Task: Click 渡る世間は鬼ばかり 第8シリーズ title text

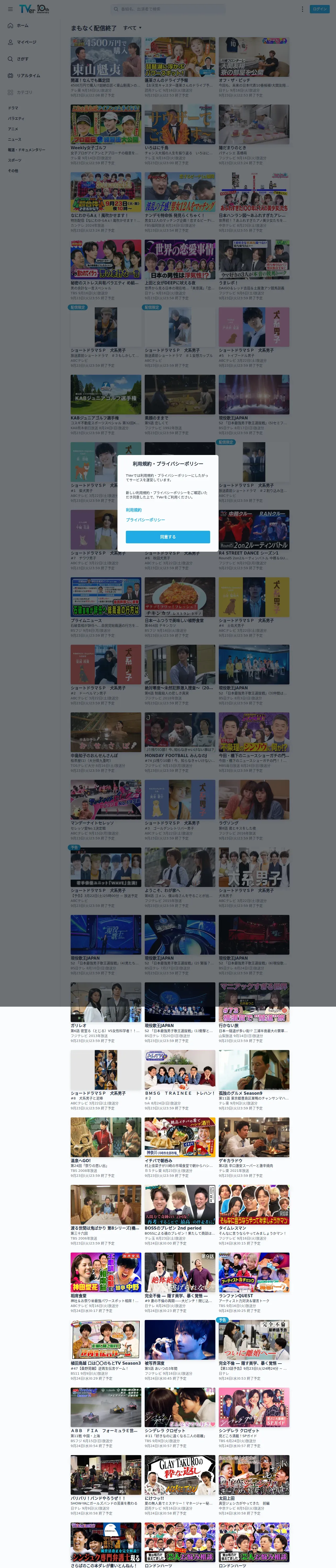Action: [105, 1228]
